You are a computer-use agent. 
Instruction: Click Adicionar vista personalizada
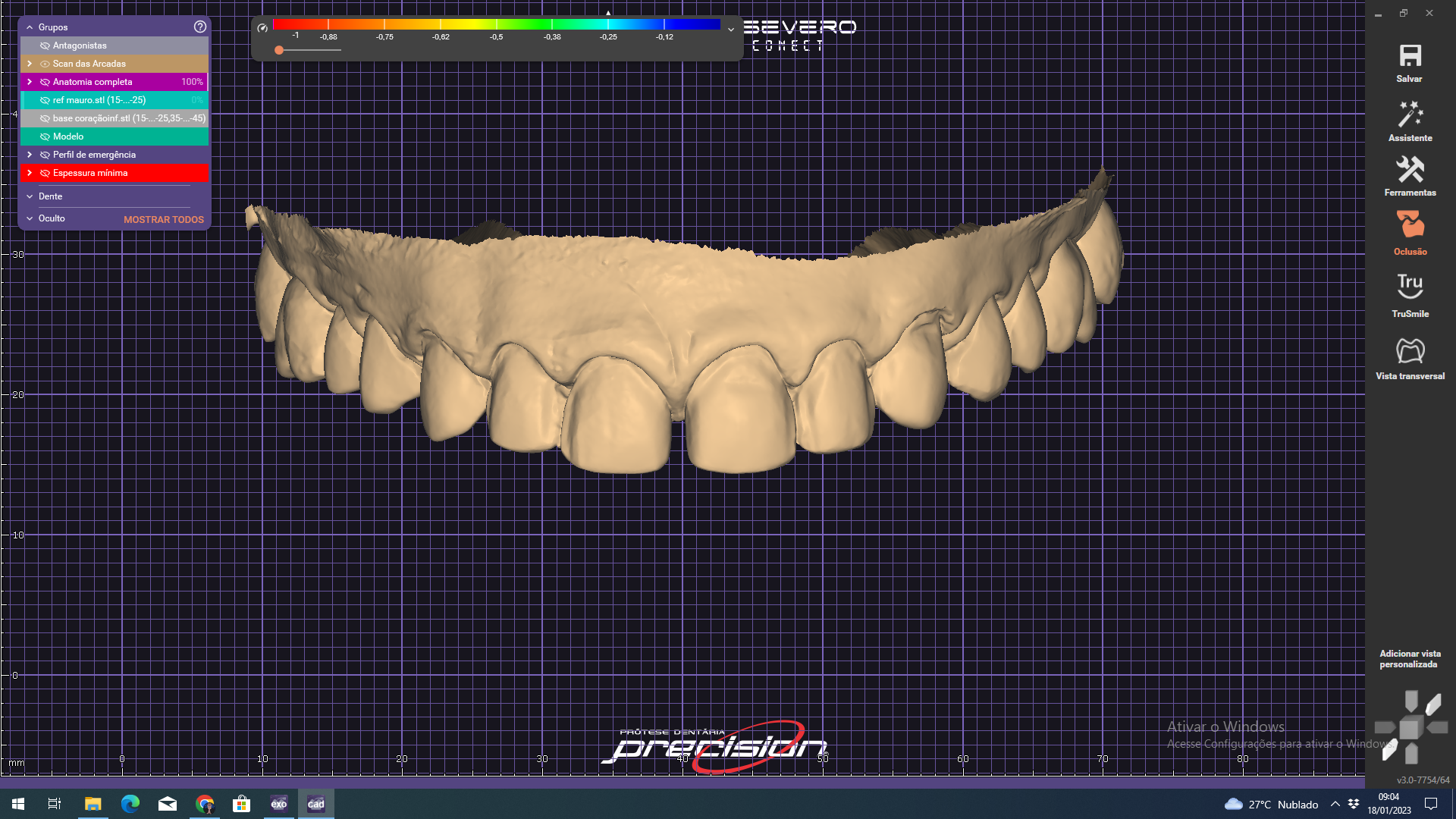tap(1409, 659)
